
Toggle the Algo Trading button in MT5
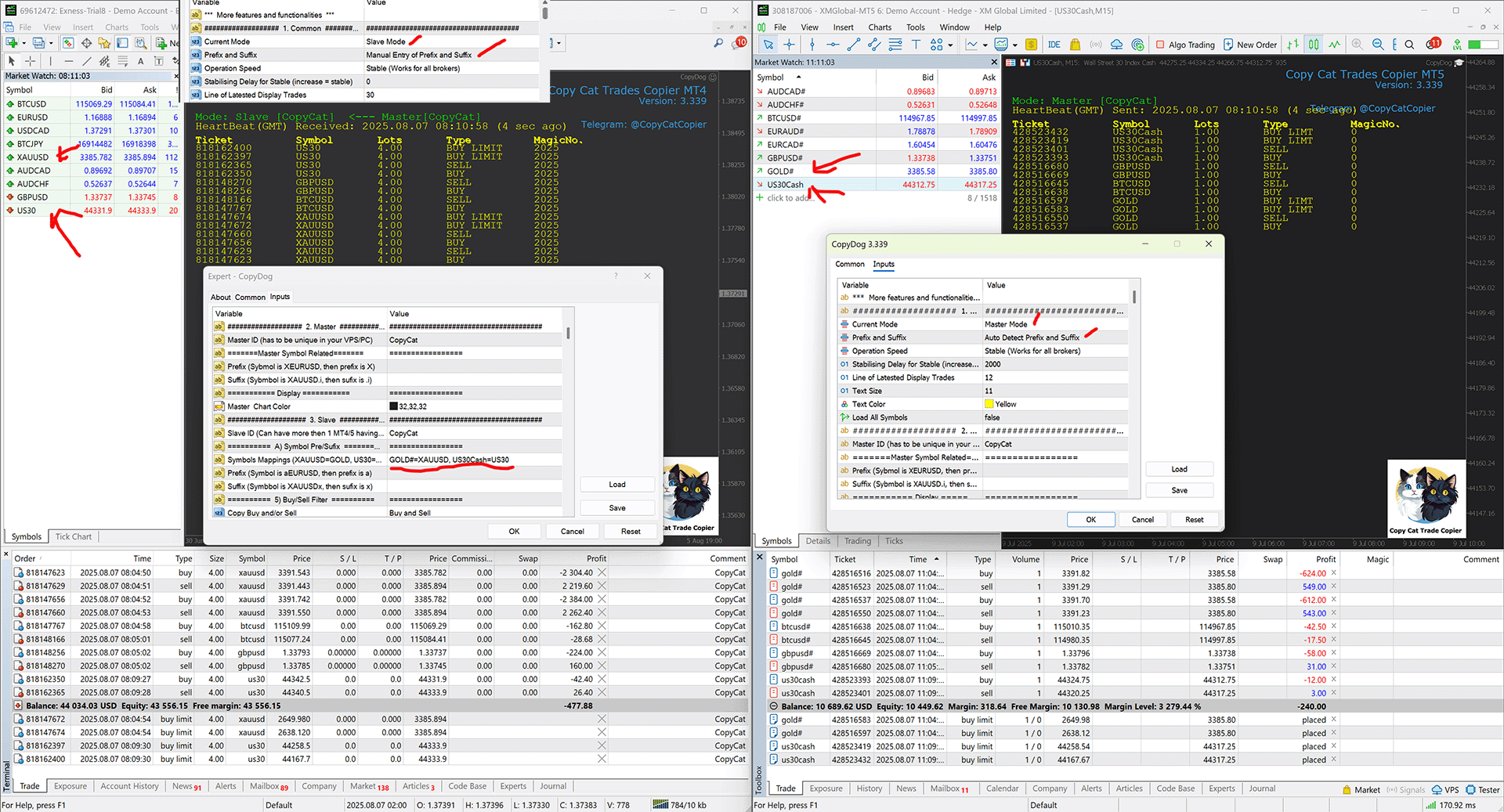click(x=1184, y=45)
